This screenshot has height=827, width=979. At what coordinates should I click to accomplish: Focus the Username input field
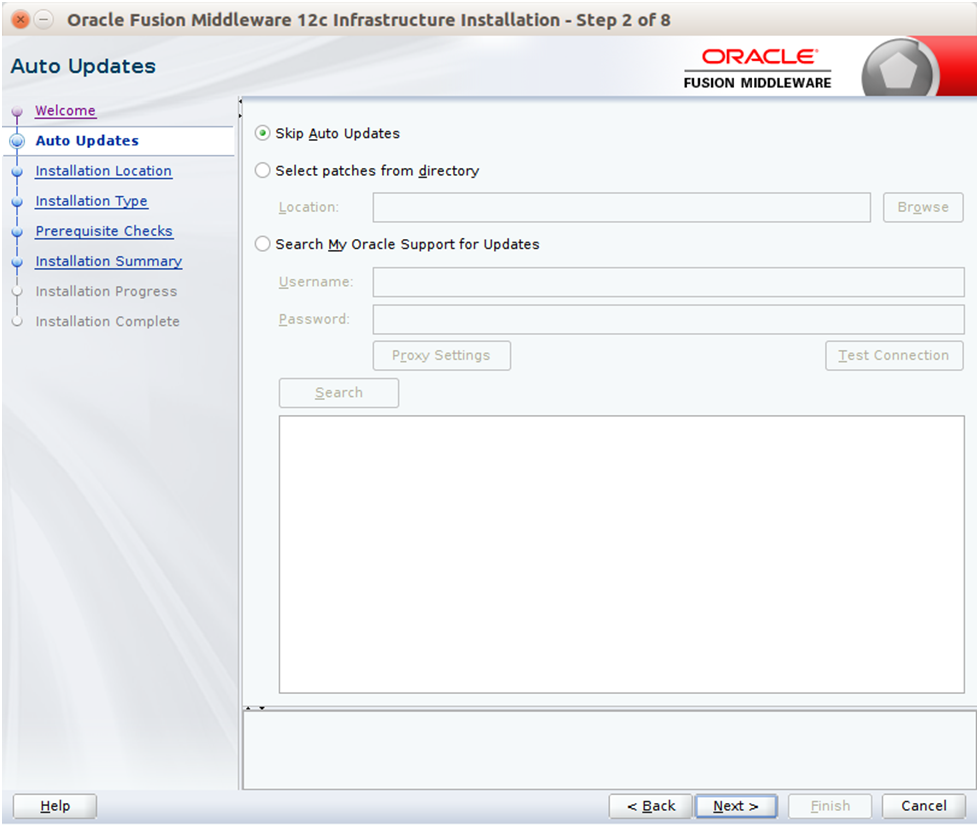coord(669,282)
